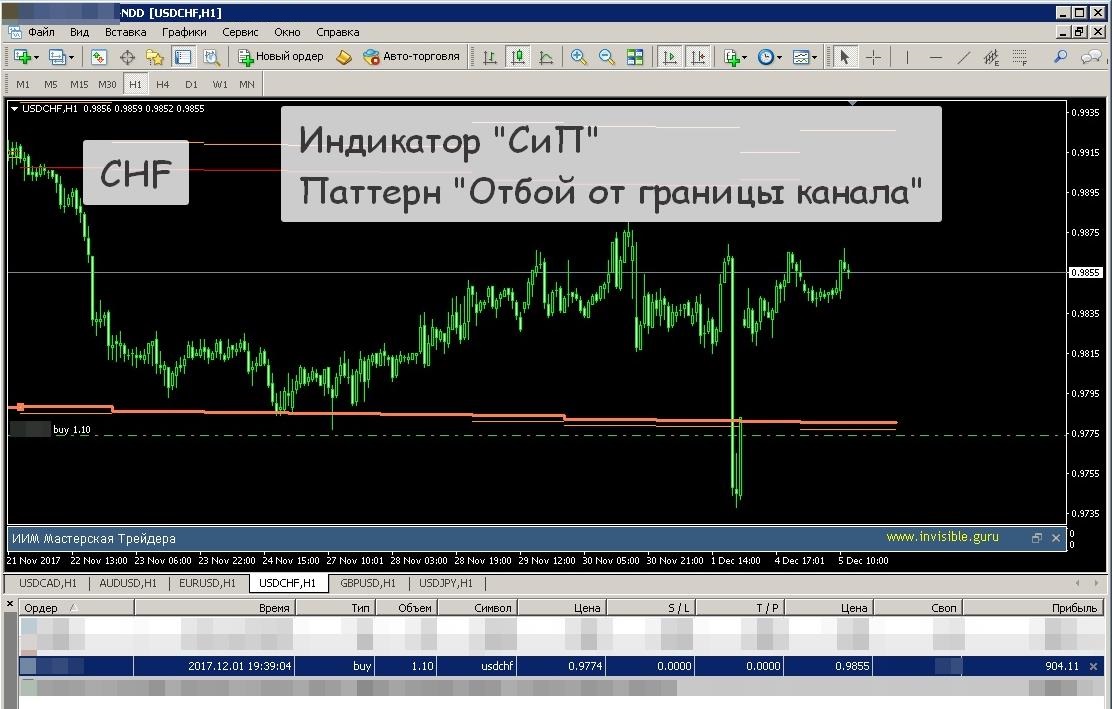Open the Вставка menu

(x=126, y=32)
